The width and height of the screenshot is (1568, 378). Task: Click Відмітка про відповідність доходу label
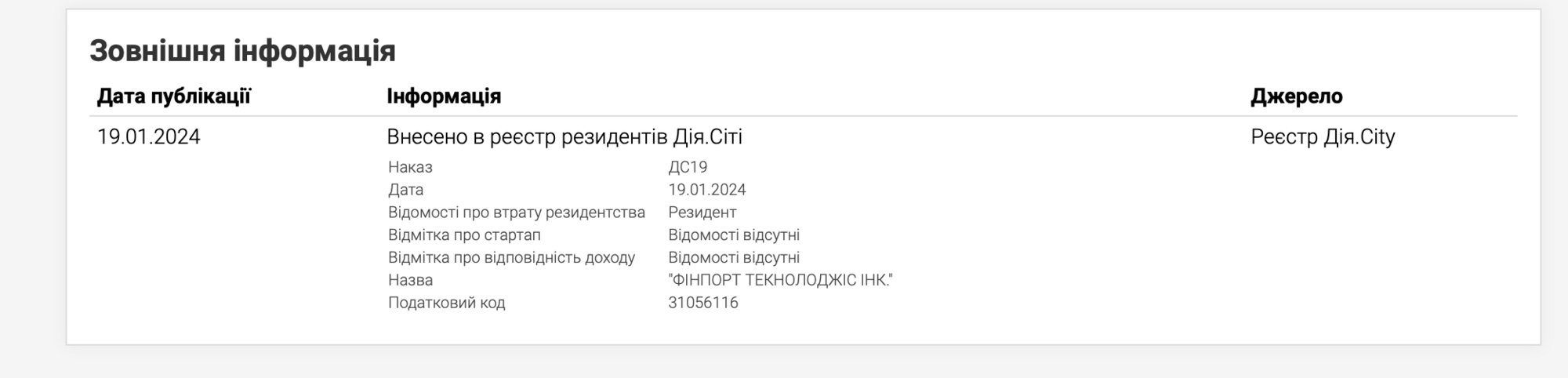pyautogui.click(x=511, y=257)
